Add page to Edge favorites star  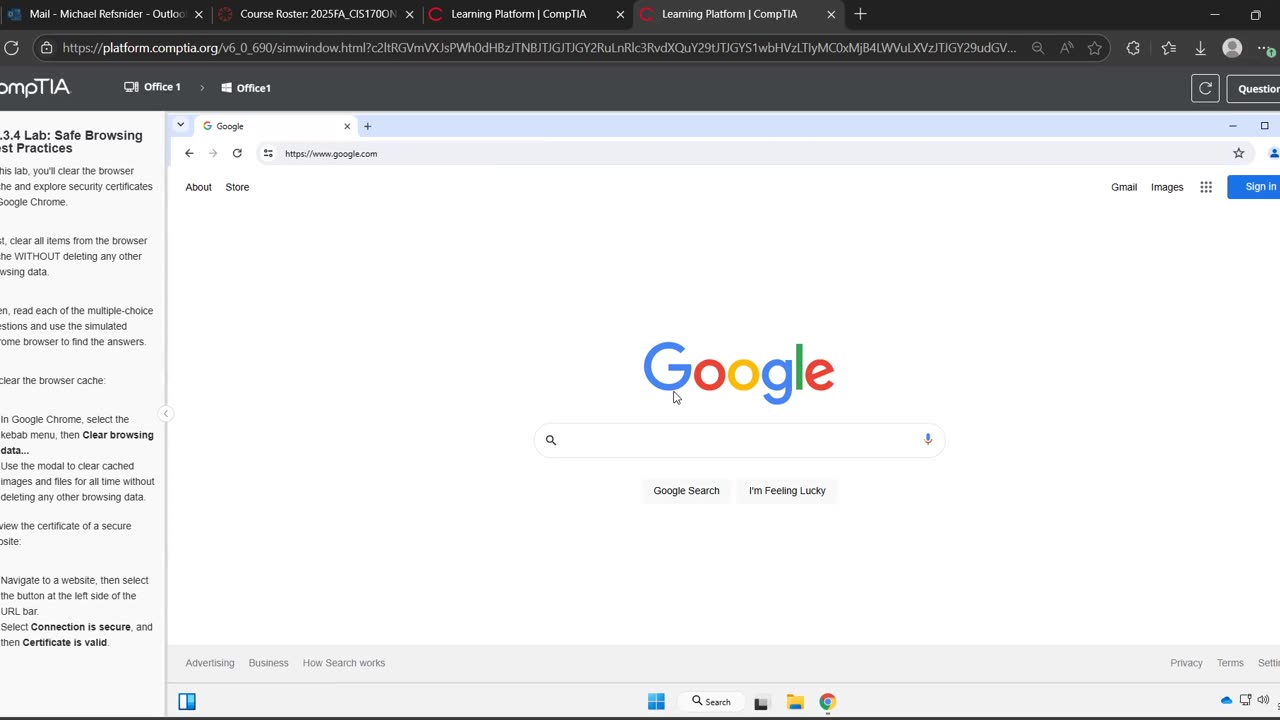pyautogui.click(x=1095, y=47)
